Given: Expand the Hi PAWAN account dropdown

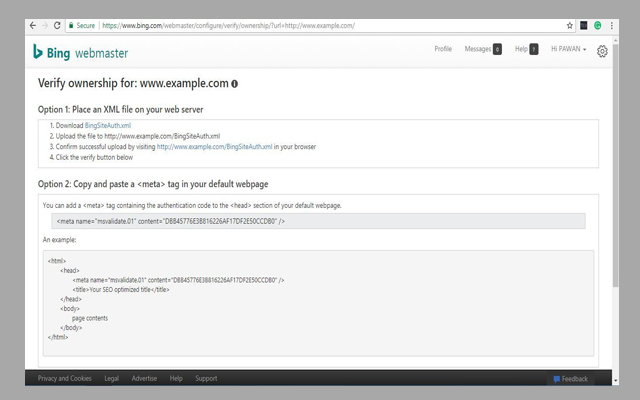Looking at the screenshot, I should 569,49.
